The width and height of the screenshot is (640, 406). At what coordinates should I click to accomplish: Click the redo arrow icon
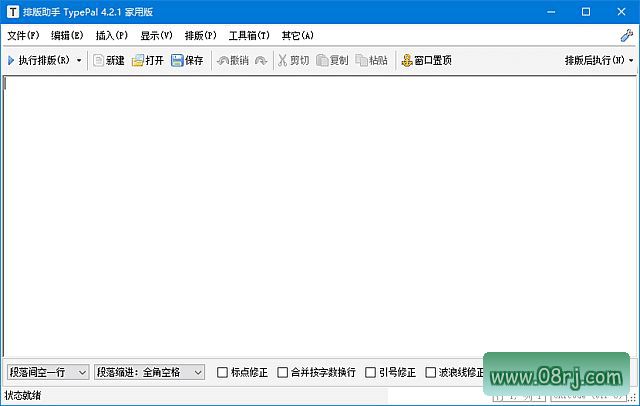261,60
